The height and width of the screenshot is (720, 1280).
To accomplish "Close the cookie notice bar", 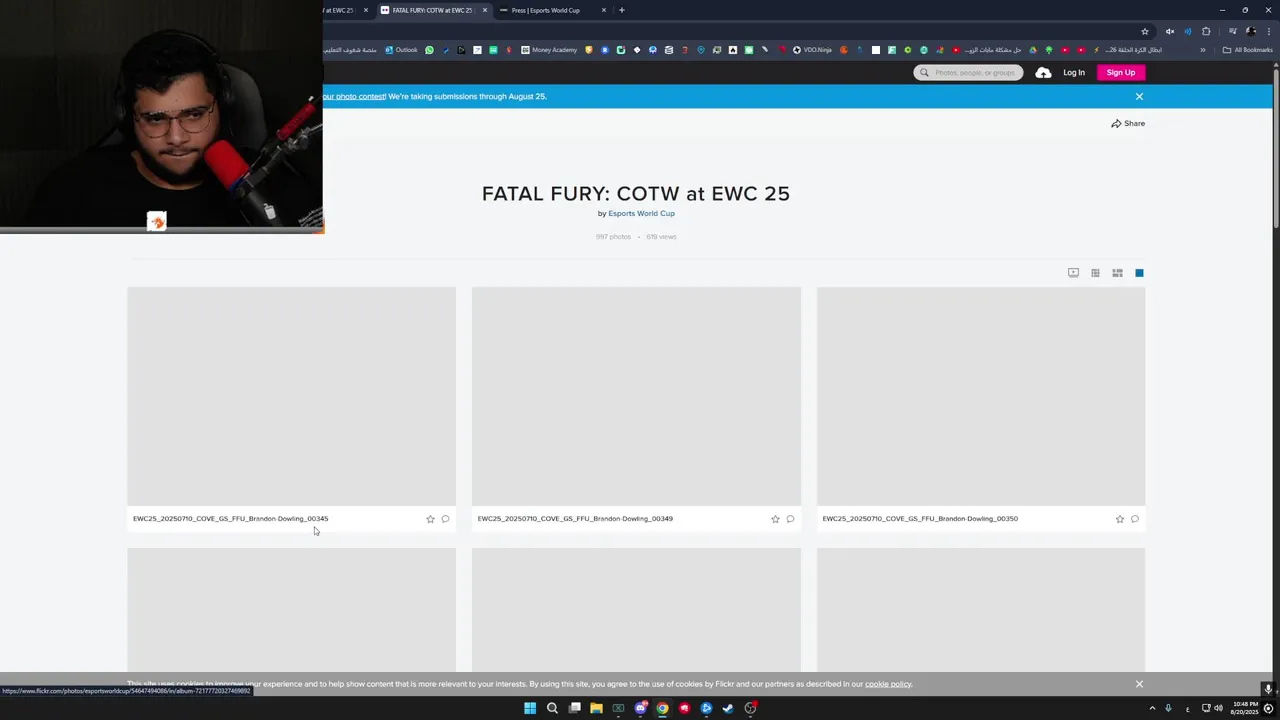I will [x=1139, y=684].
